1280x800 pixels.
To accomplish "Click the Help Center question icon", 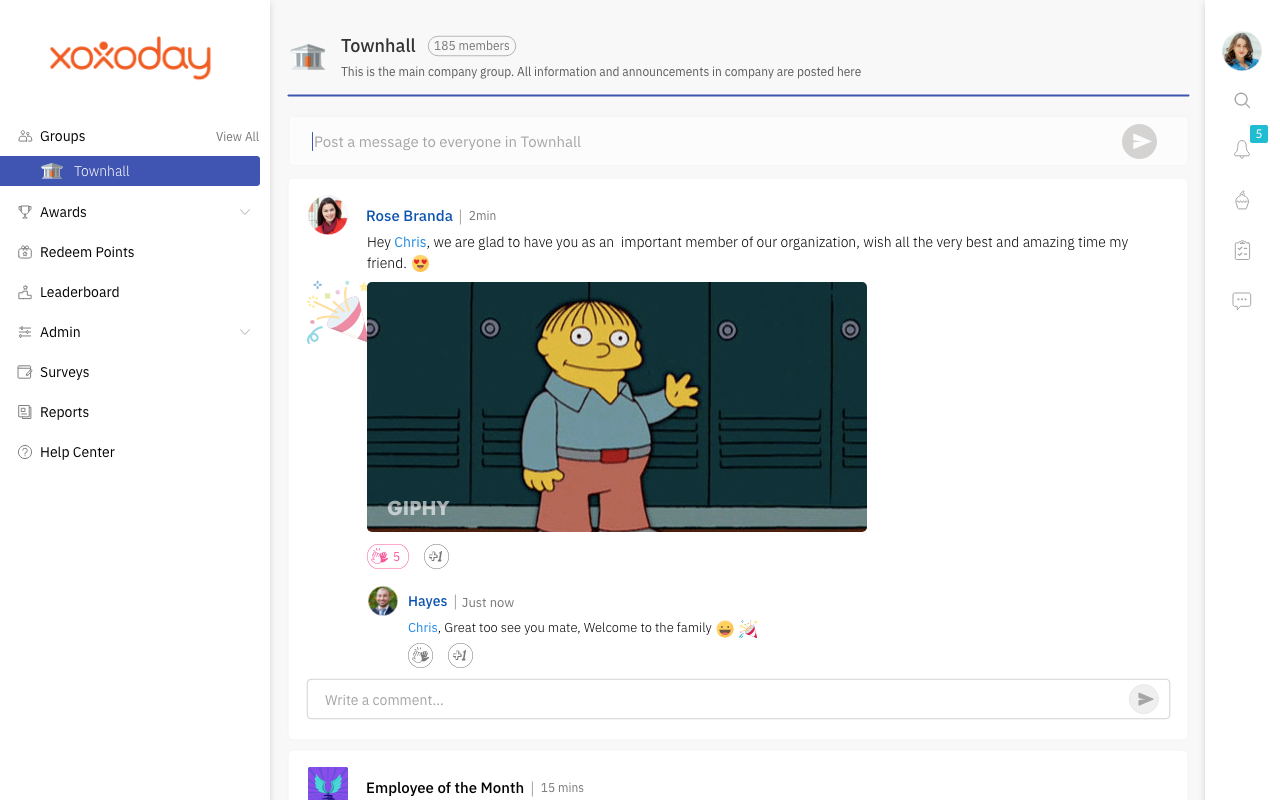I will click(26, 452).
